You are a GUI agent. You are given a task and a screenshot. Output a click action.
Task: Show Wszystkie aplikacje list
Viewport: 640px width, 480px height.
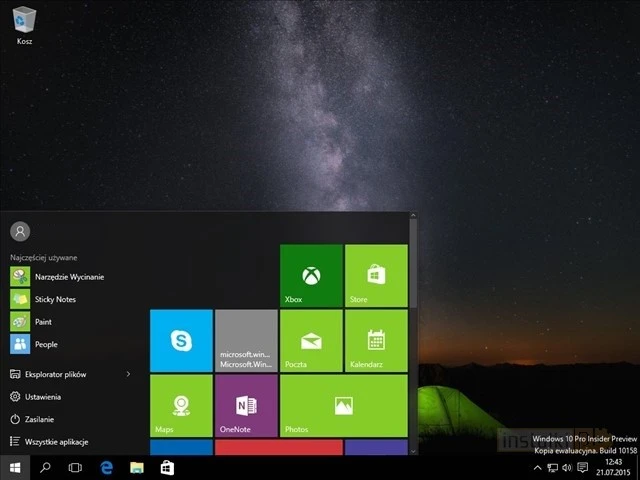tap(55, 442)
